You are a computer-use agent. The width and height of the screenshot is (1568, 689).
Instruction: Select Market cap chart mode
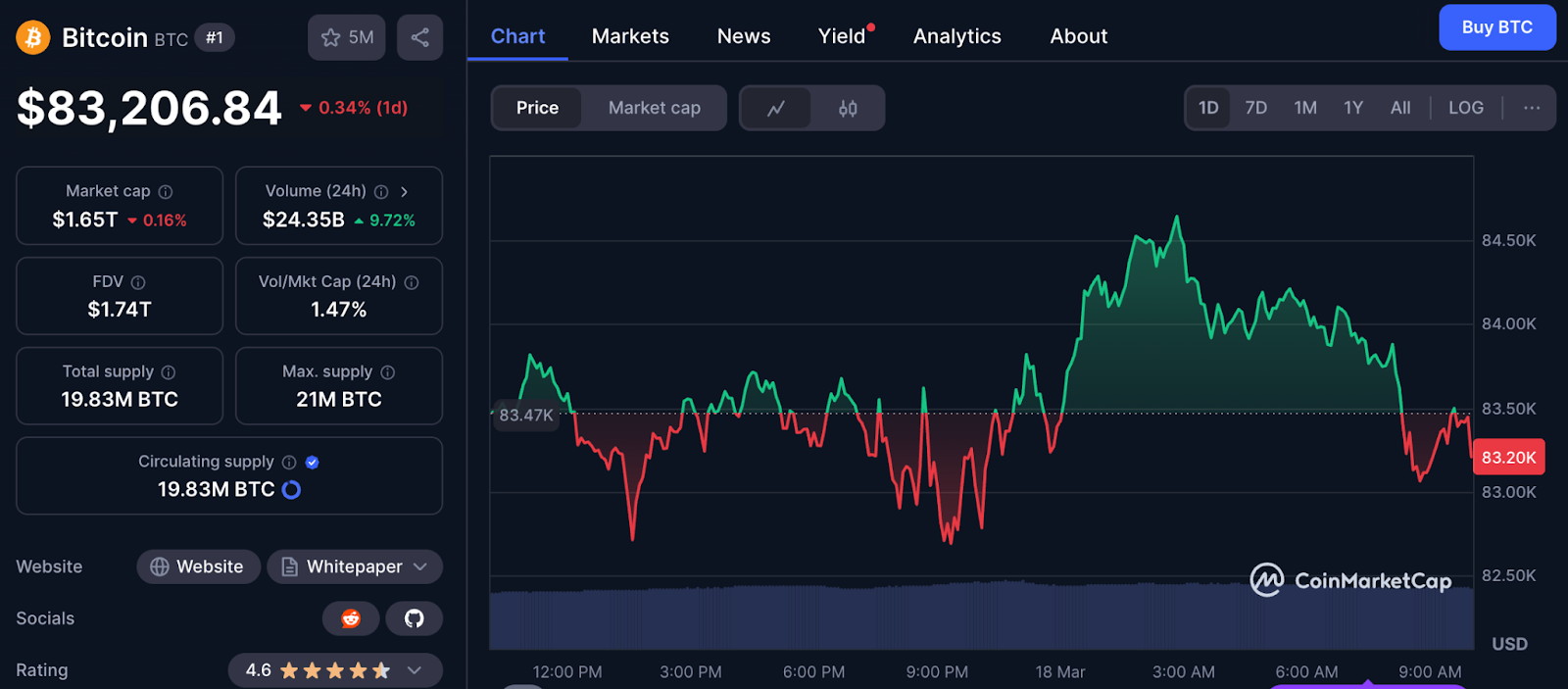click(654, 108)
